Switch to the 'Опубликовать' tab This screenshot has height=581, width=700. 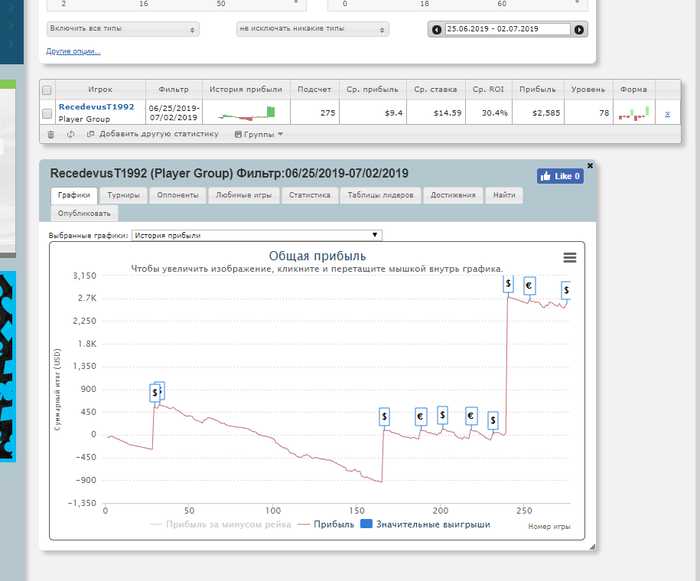click(x=84, y=213)
